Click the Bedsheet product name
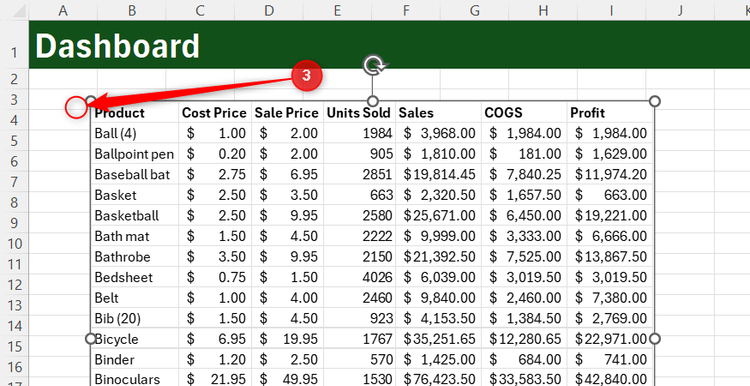 coord(123,277)
